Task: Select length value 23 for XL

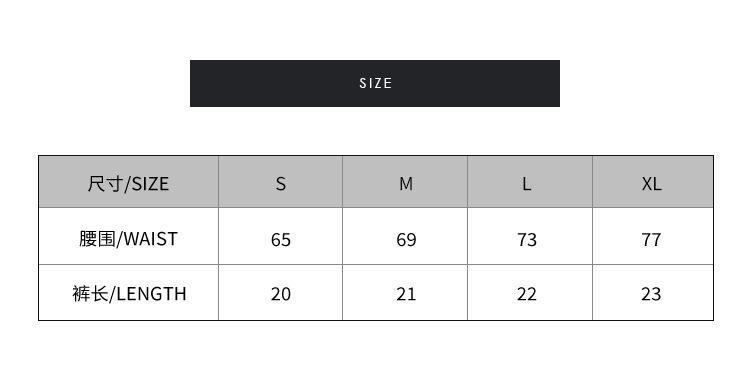Action: click(x=651, y=294)
